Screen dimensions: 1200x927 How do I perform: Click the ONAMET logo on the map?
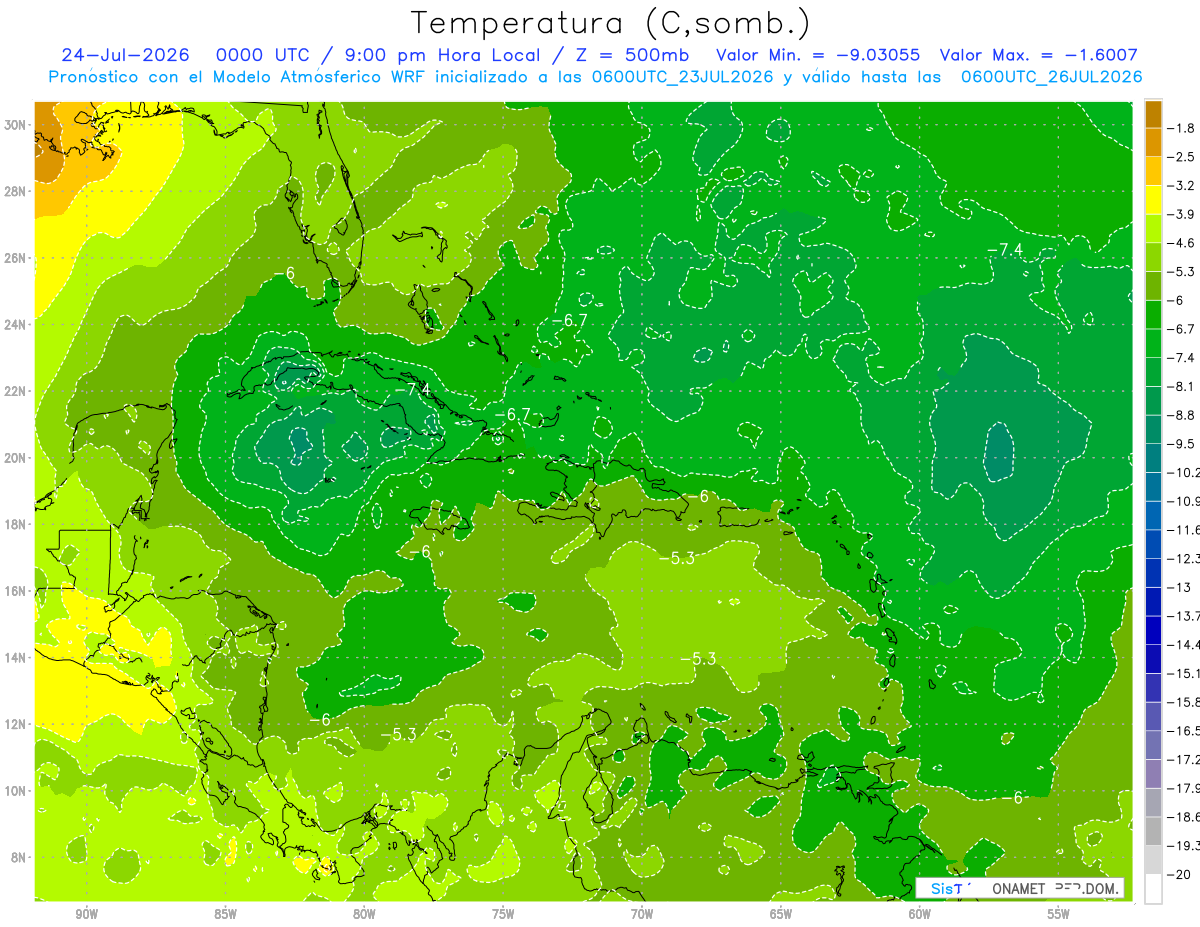pyautogui.click(x=1020, y=888)
